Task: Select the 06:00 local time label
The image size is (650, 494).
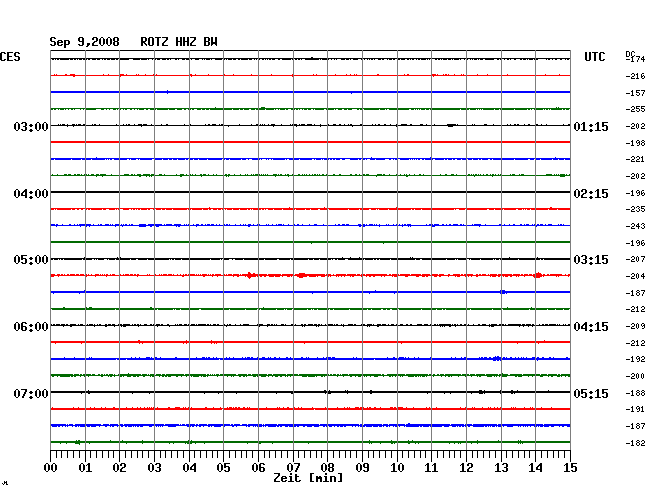Action: pyautogui.click(x=31, y=327)
